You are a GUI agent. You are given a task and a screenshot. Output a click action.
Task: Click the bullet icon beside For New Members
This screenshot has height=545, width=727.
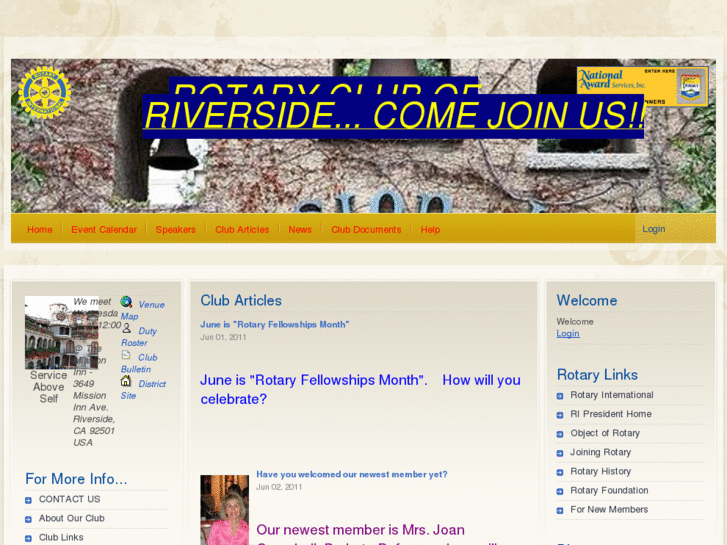tap(560, 511)
